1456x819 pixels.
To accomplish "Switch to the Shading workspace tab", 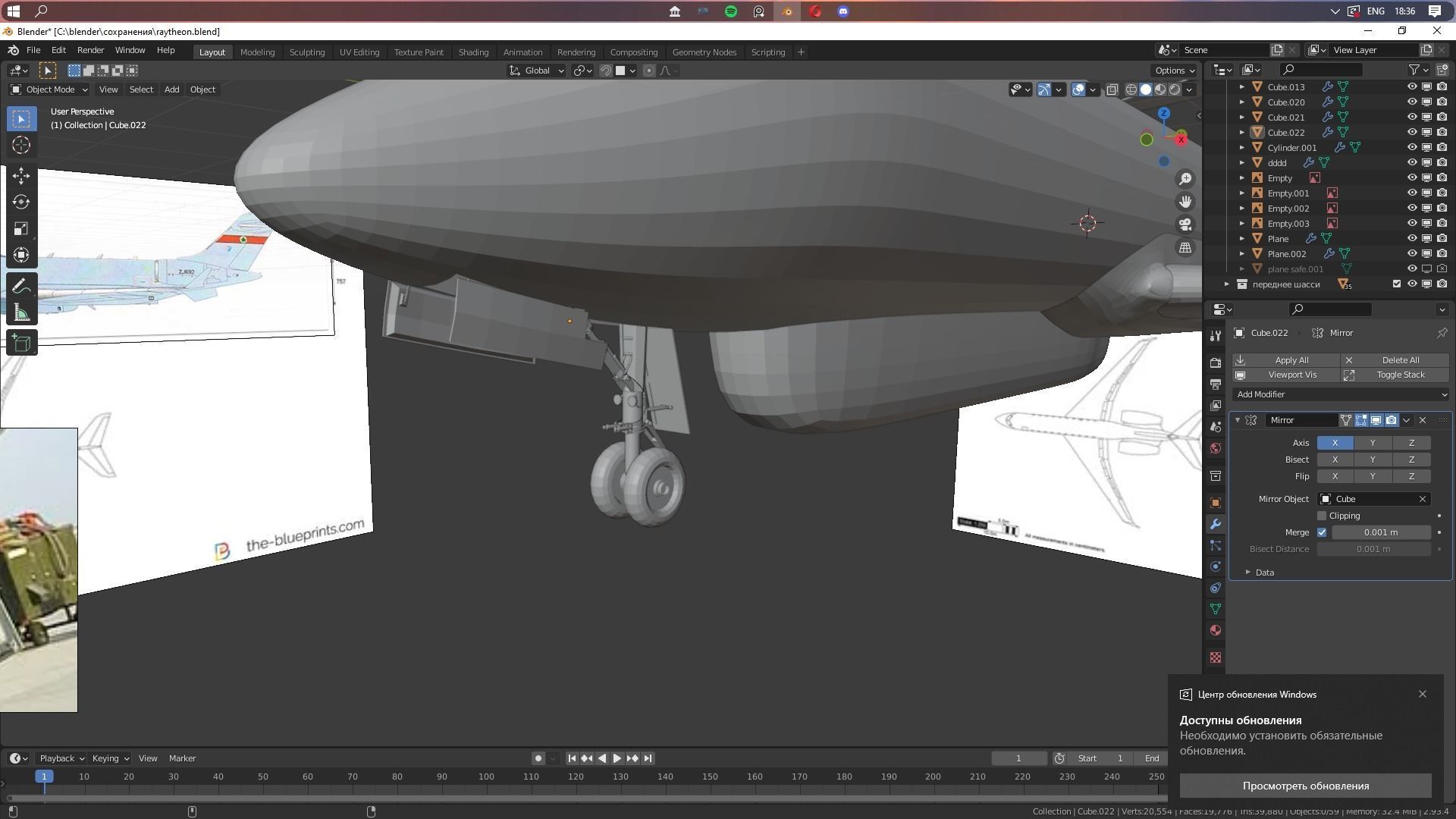I will click(473, 52).
